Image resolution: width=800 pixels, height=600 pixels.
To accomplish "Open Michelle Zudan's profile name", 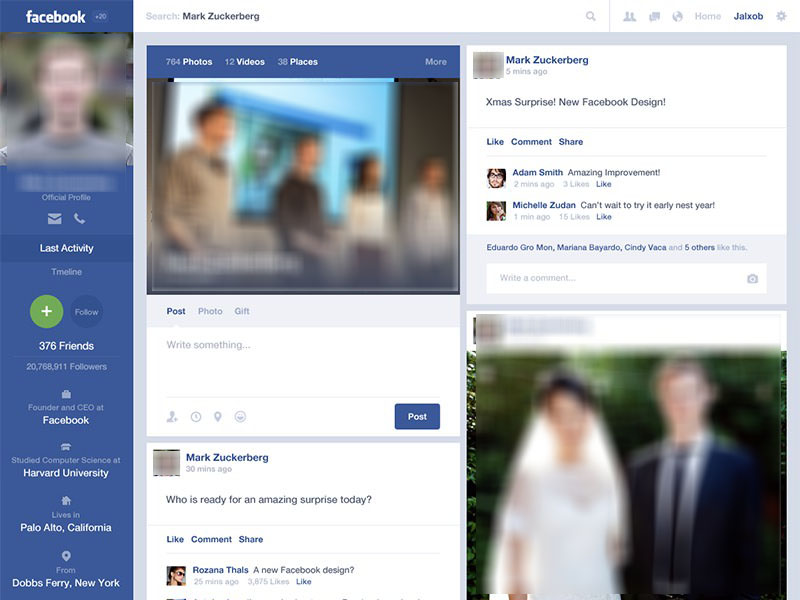I will coord(544,205).
